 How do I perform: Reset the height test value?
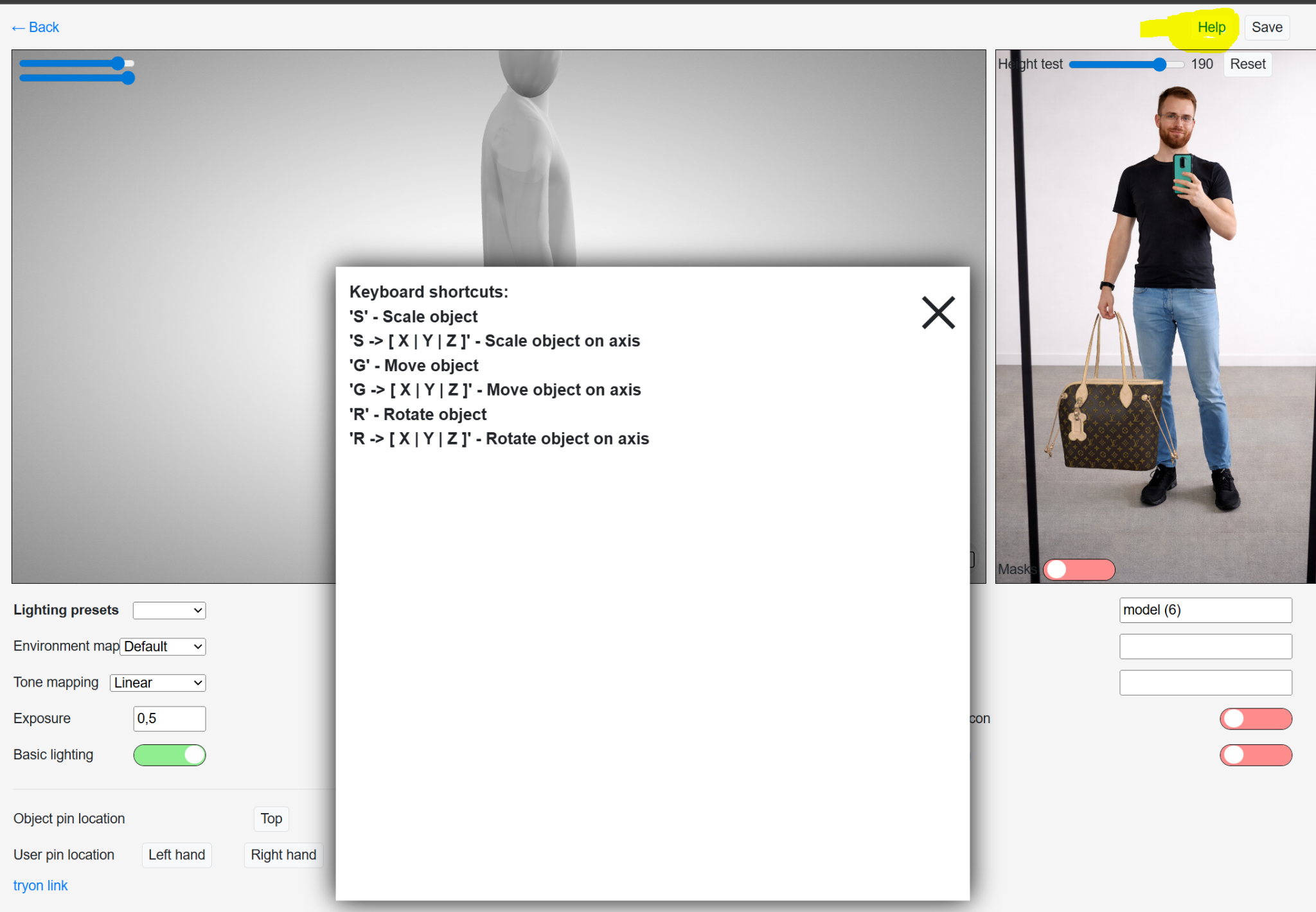coord(1247,64)
